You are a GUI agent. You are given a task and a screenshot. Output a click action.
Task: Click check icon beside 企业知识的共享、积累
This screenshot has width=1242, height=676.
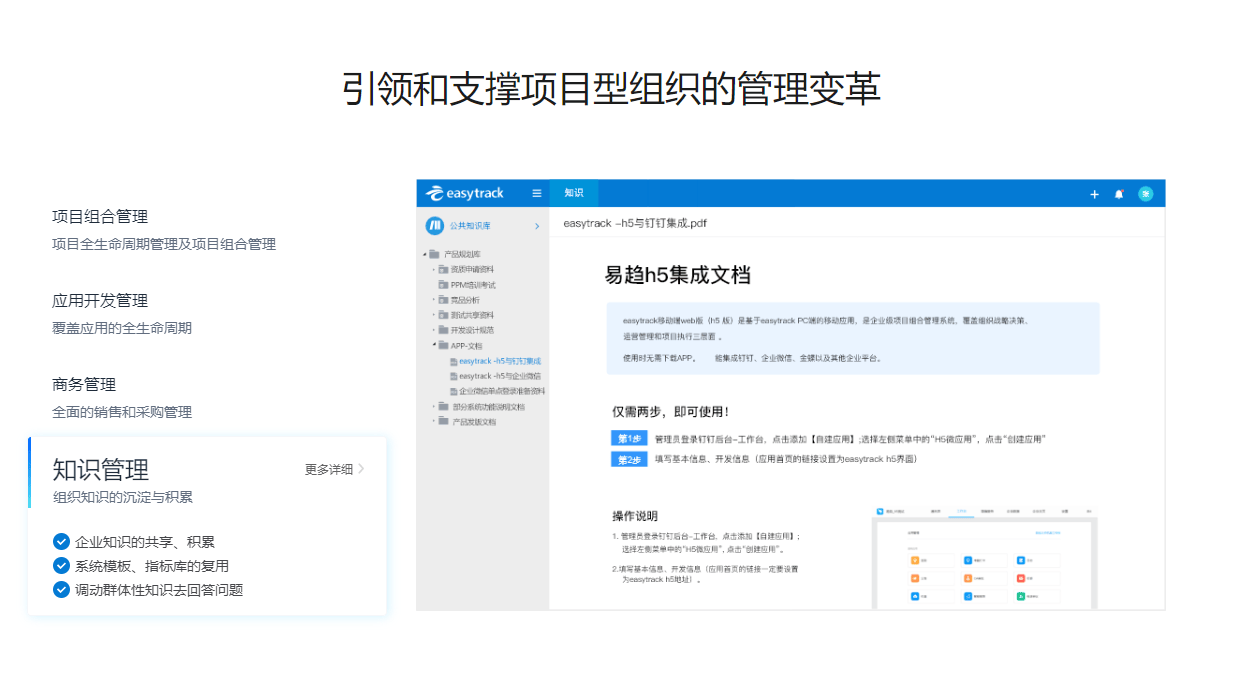tap(62, 542)
